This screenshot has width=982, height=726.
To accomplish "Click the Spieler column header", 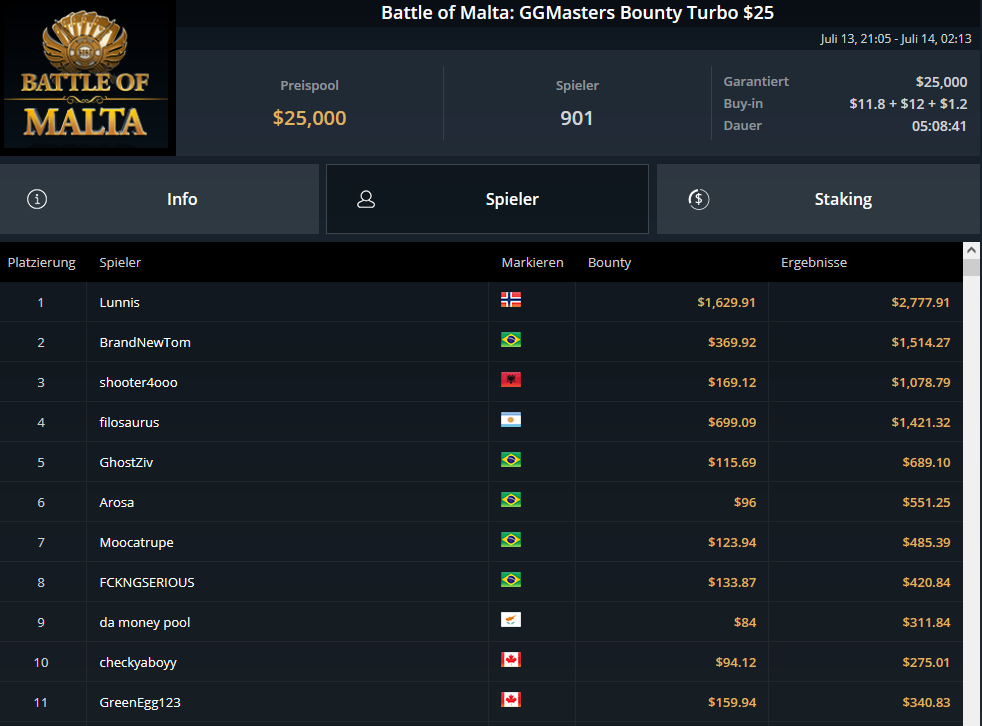I will click(120, 262).
